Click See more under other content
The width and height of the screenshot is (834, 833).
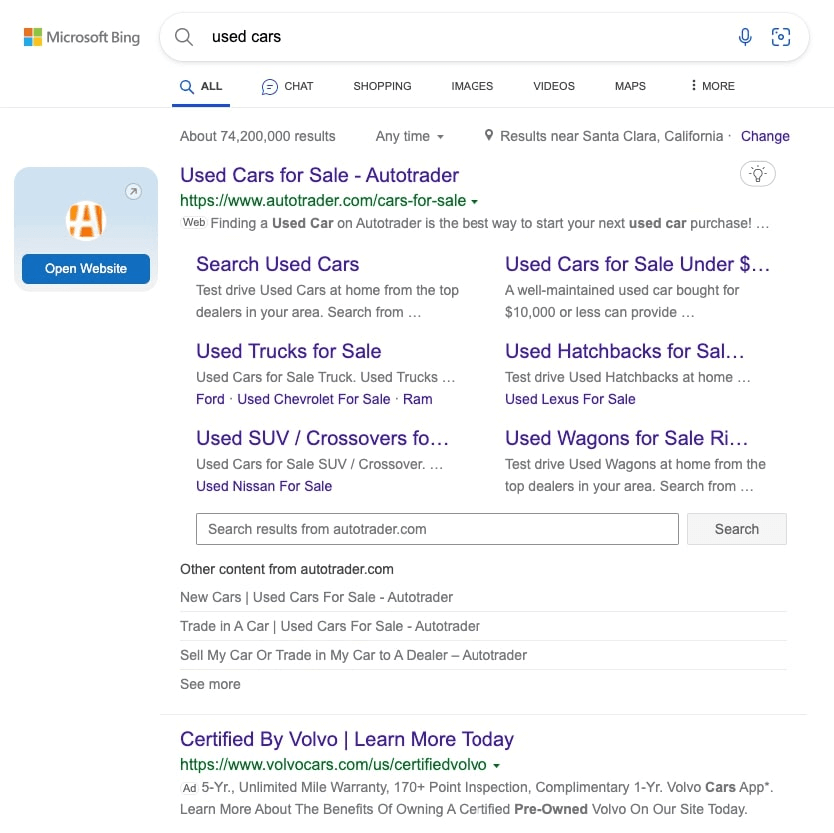210,684
